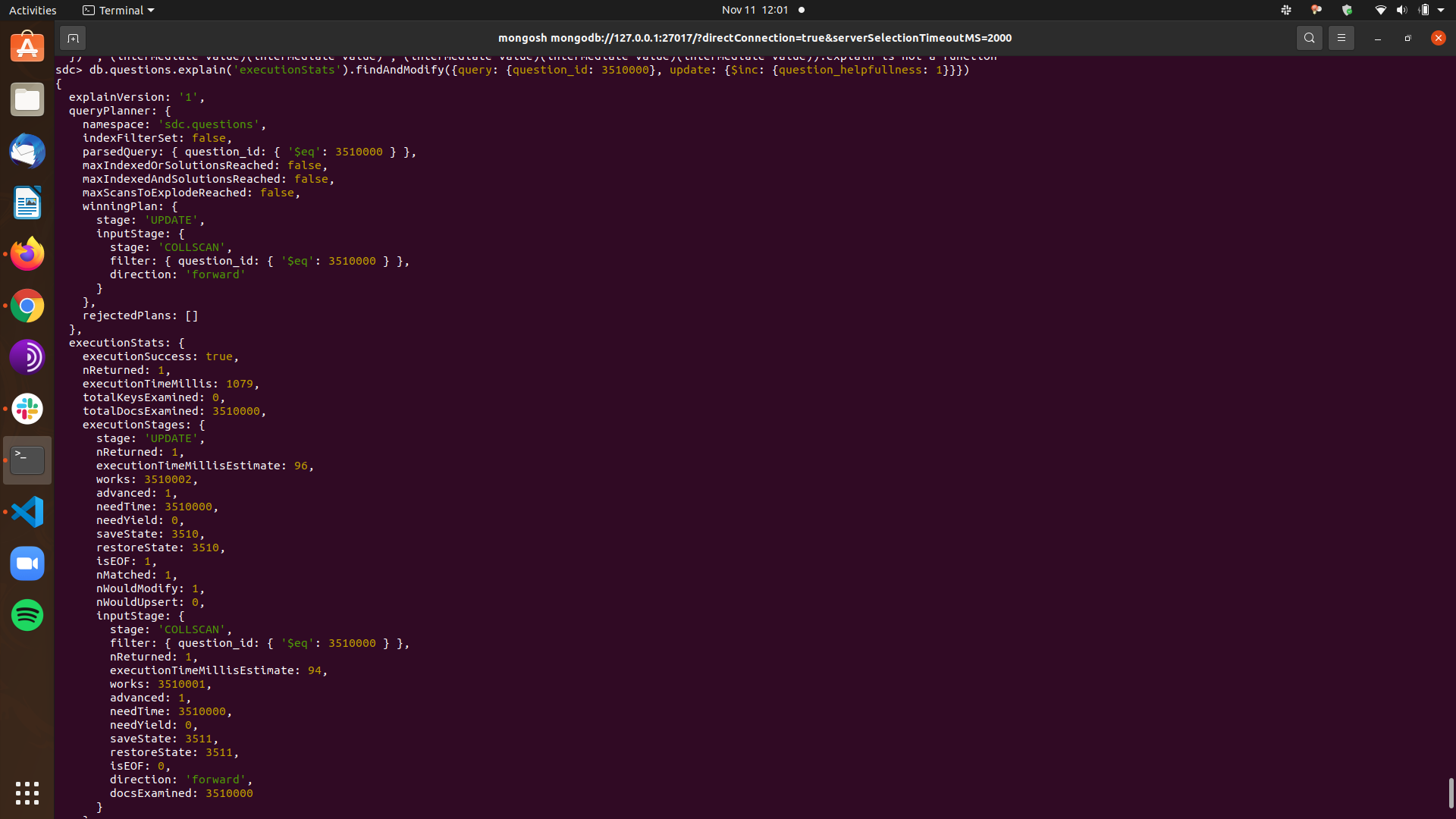Open LibreOffice Writer from the dock
The image size is (1456, 819).
point(27,202)
